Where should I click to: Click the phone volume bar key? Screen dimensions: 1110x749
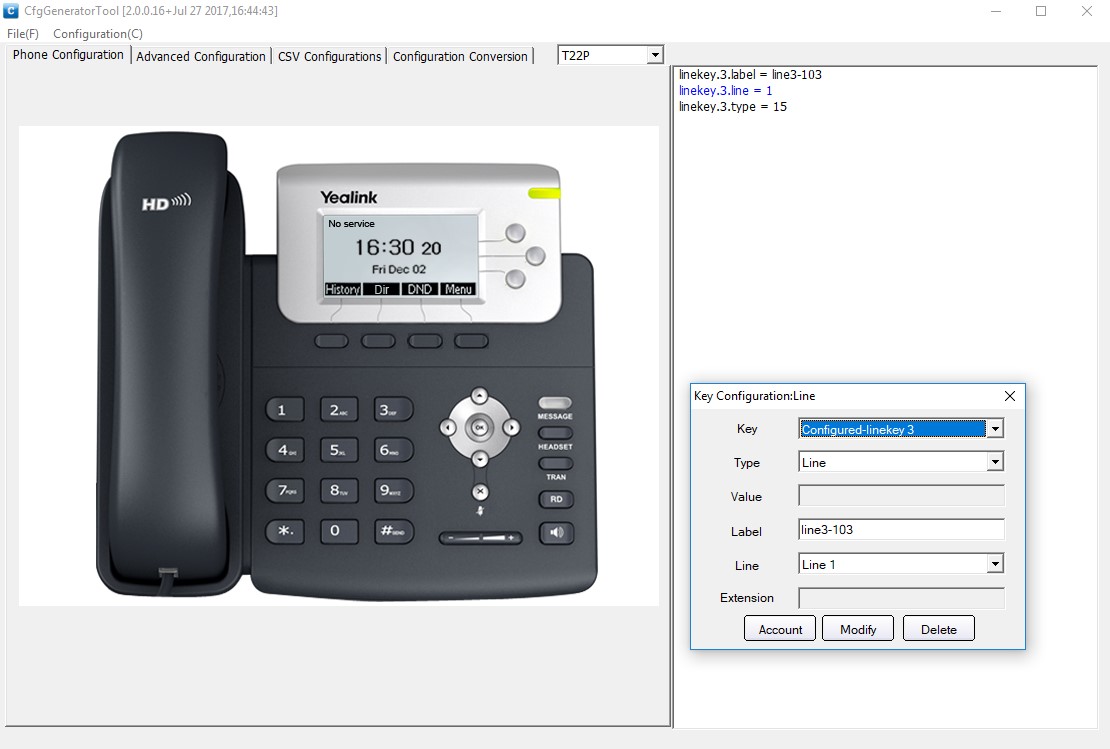click(481, 539)
